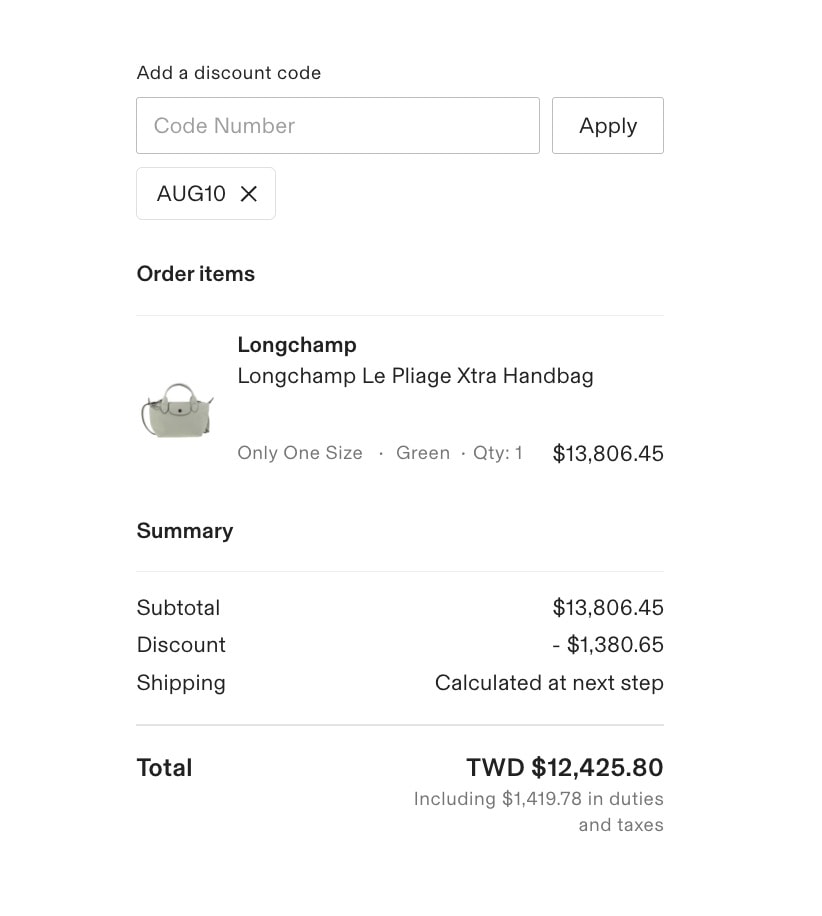The width and height of the screenshot is (822, 916).
Task: Click the Apply discount button
Action: click(x=607, y=126)
